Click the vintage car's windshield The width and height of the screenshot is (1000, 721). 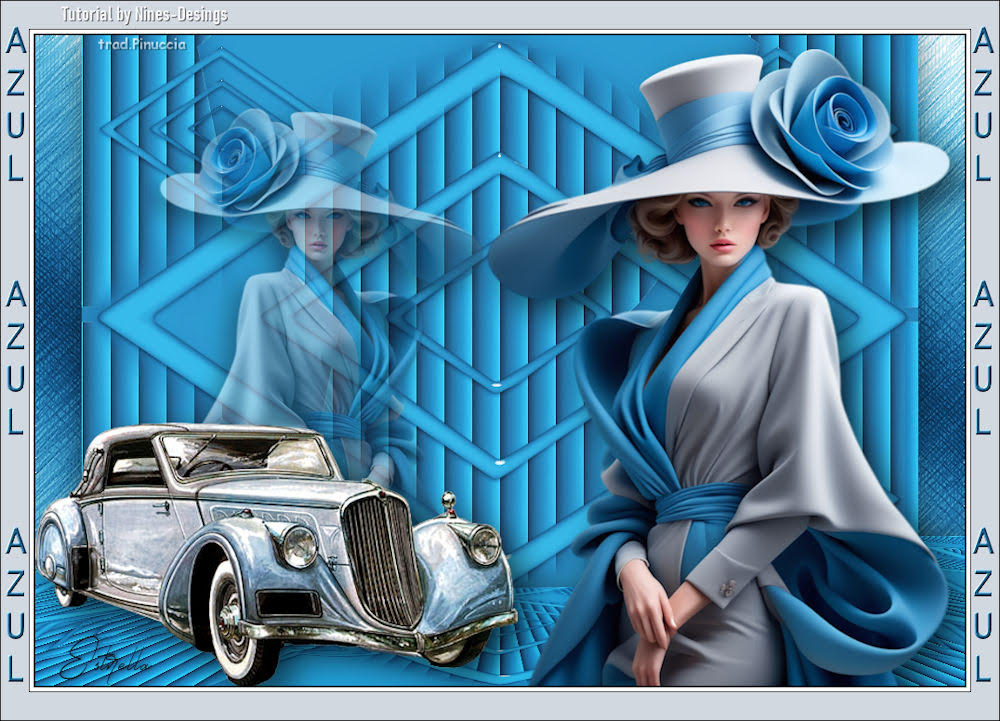[245, 455]
